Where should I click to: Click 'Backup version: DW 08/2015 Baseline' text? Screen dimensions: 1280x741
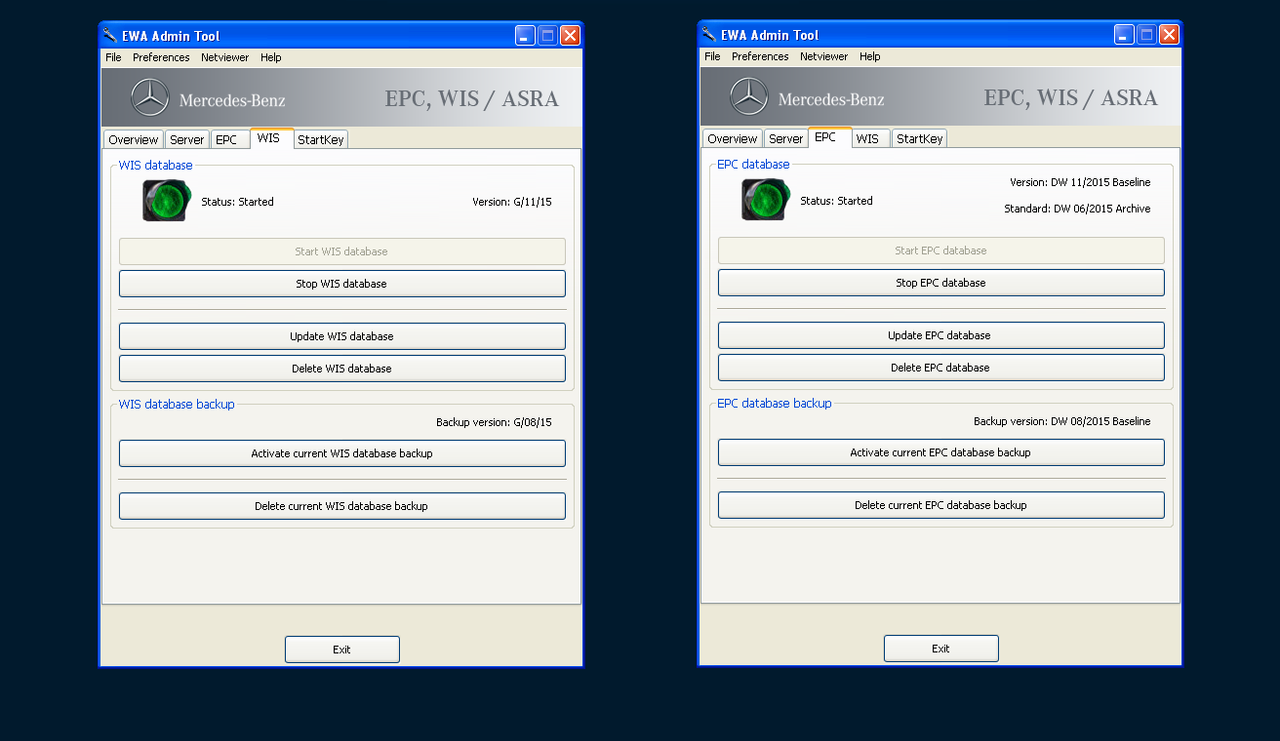click(x=1062, y=422)
